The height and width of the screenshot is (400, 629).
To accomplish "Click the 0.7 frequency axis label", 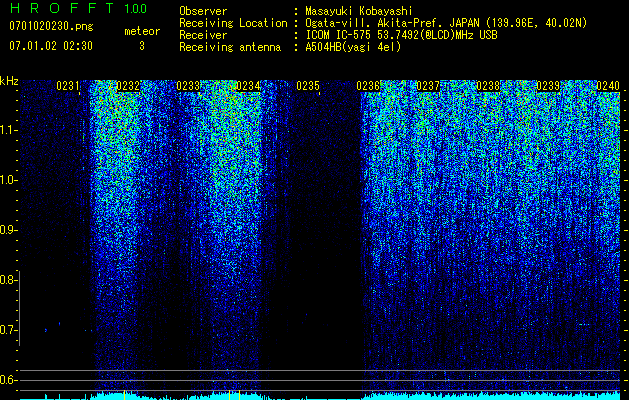I will pos(8,330).
